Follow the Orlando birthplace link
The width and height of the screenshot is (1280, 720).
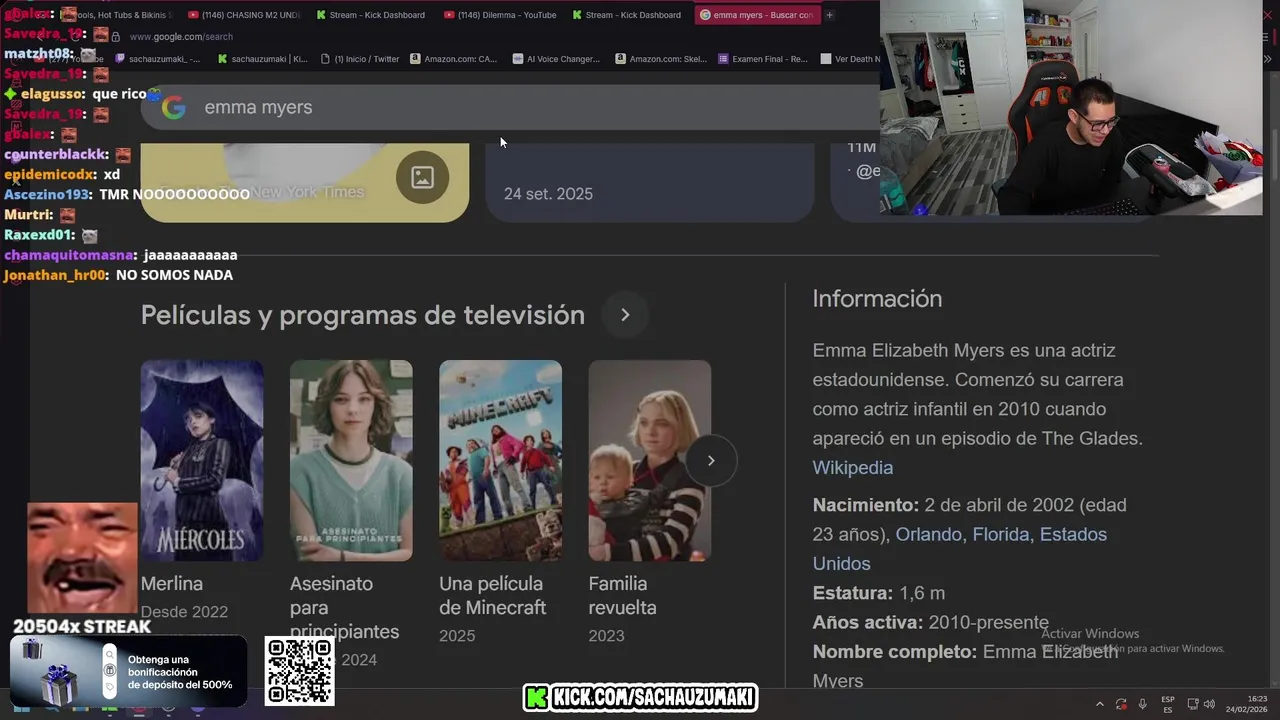click(x=928, y=535)
